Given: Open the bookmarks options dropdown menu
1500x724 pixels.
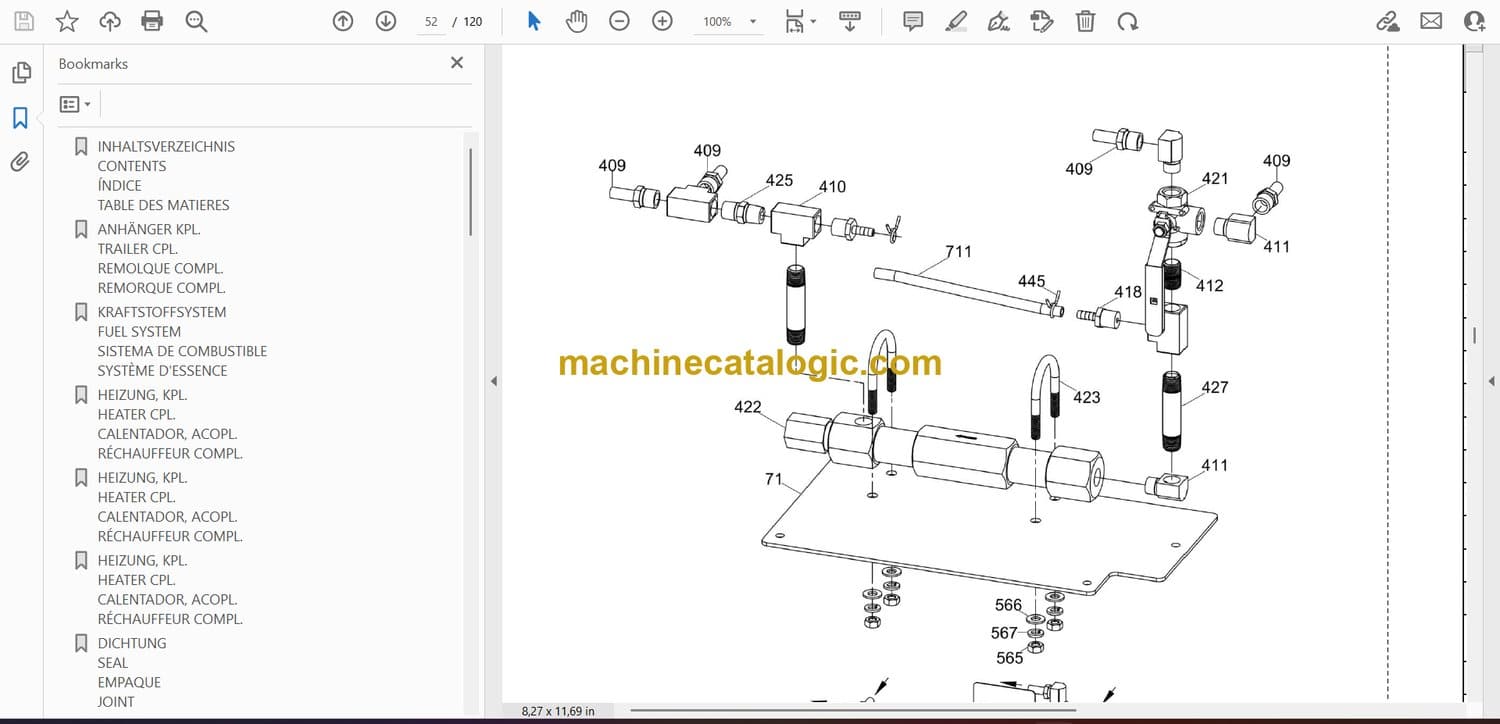Looking at the screenshot, I should tap(75, 104).
